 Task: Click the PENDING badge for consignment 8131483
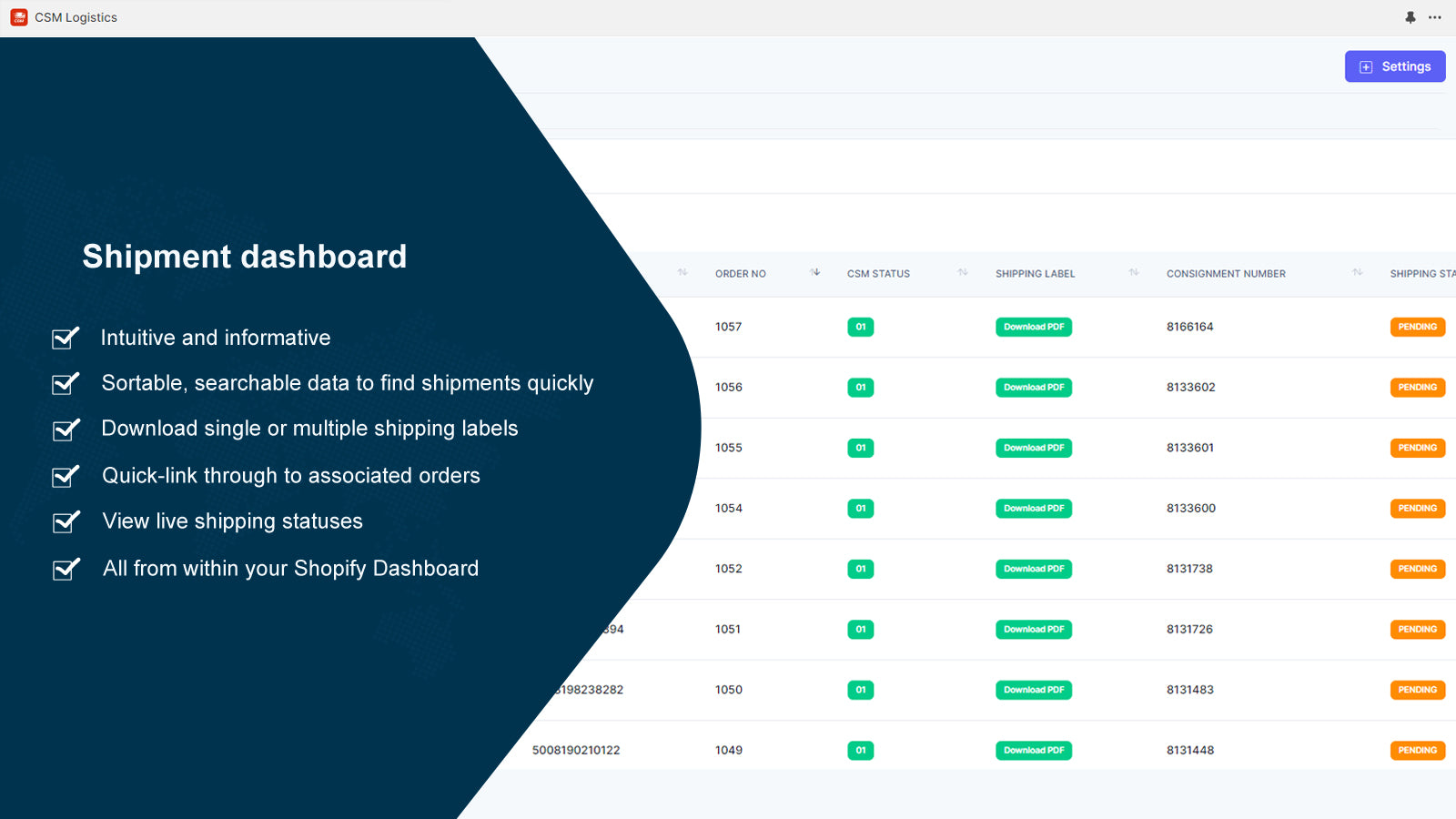pos(1418,690)
